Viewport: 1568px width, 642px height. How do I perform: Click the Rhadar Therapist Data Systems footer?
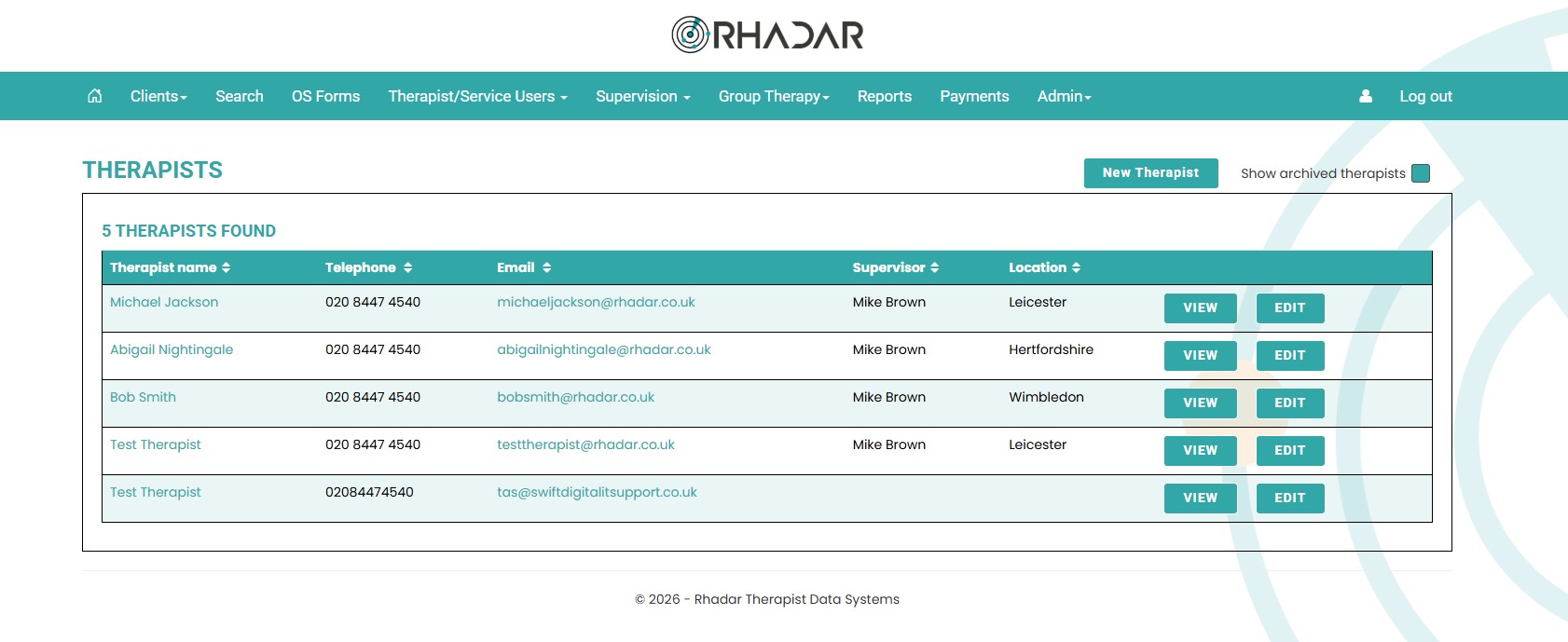(x=767, y=599)
